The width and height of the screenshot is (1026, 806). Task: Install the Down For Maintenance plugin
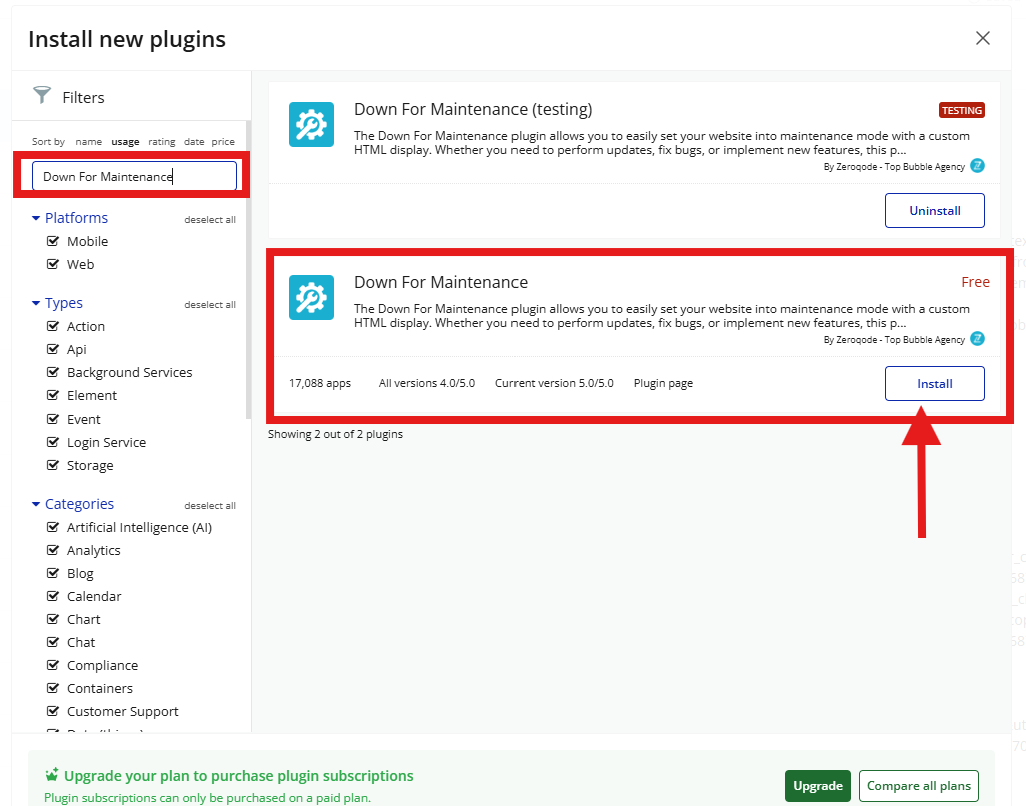[x=934, y=383]
